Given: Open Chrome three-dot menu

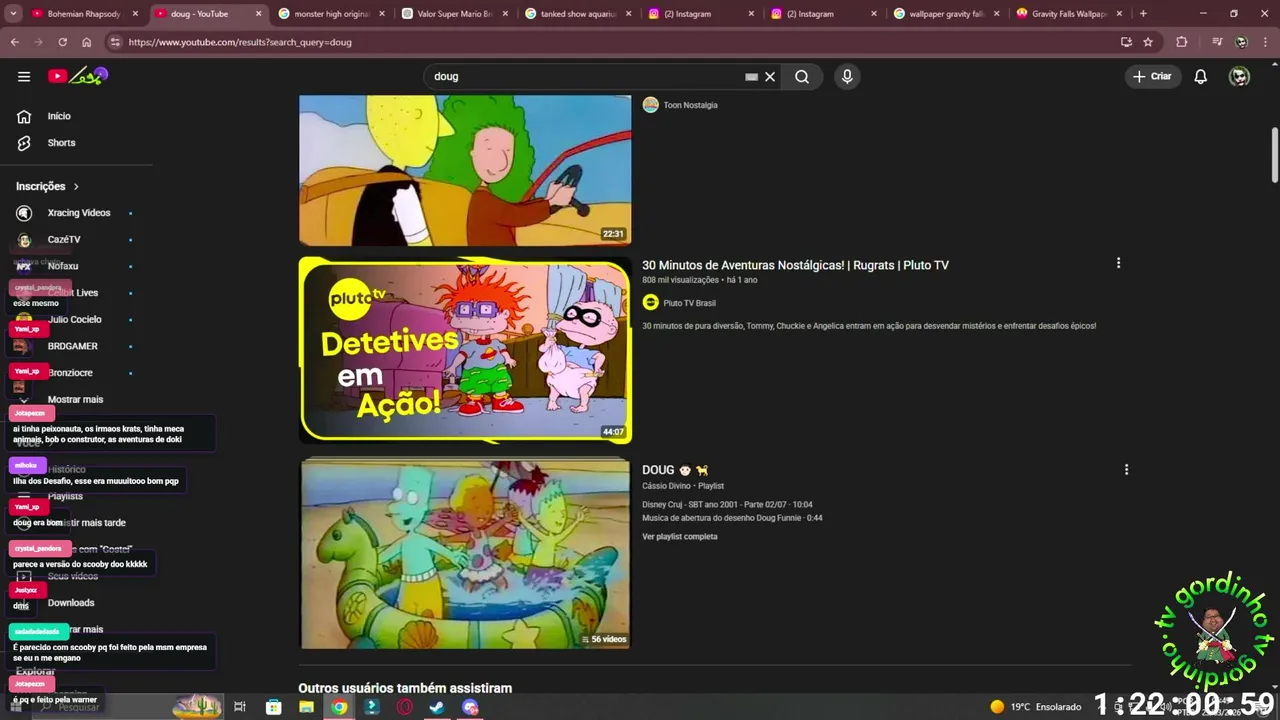Looking at the screenshot, I should tap(1265, 42).
